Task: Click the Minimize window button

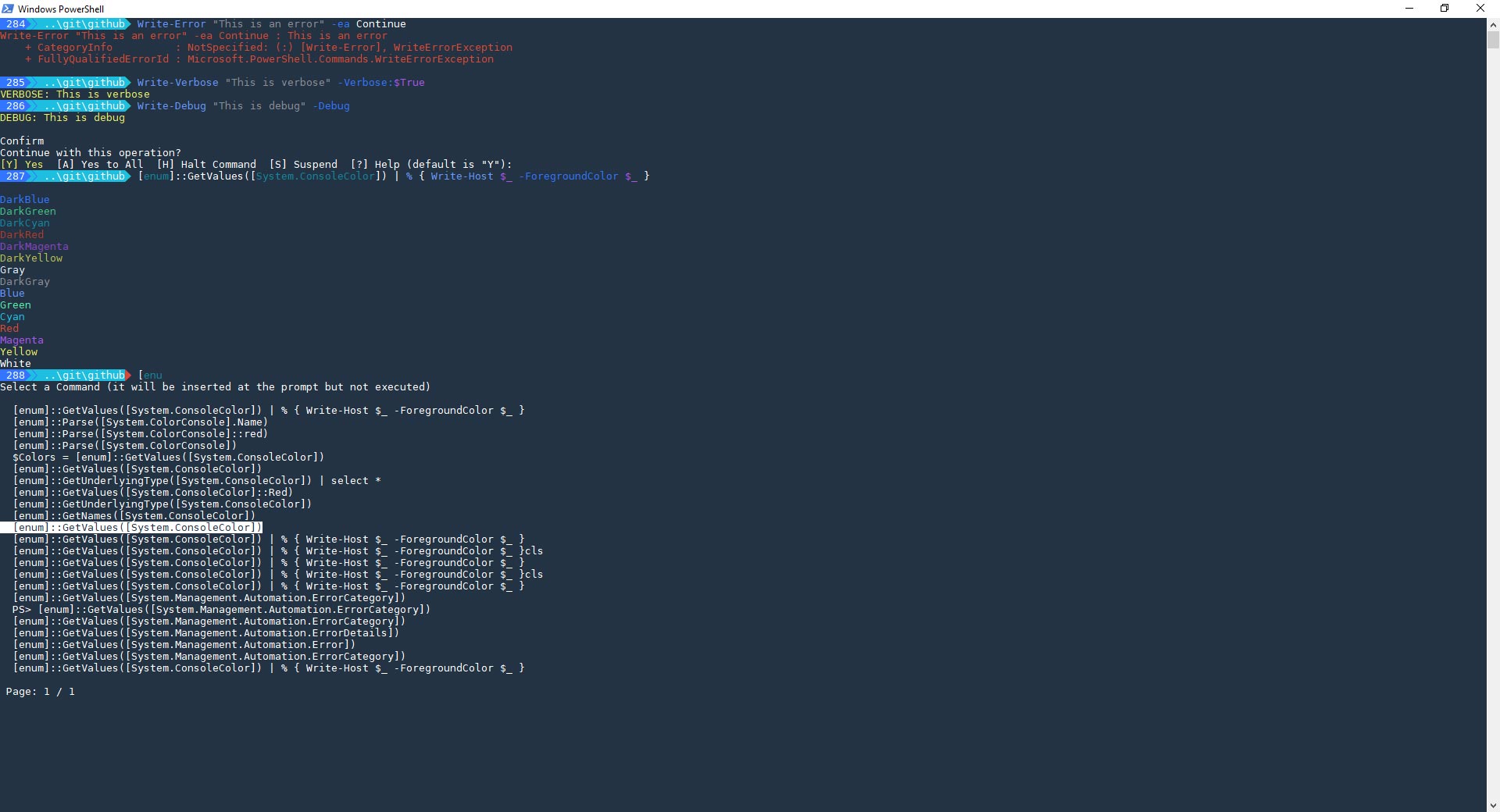Action: pyautogui.click(x=1409, y=9)
